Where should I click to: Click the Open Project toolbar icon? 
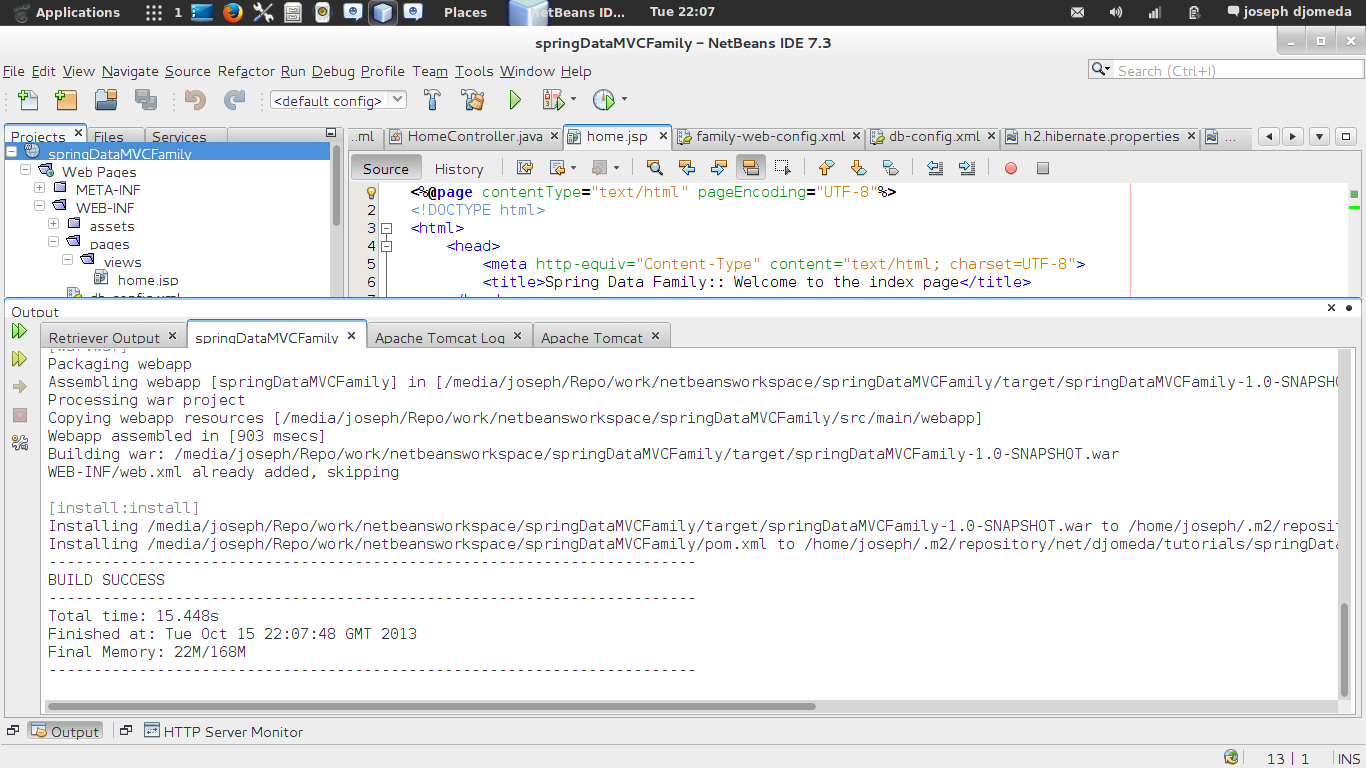pyautogui.click(x=106, y=100)
